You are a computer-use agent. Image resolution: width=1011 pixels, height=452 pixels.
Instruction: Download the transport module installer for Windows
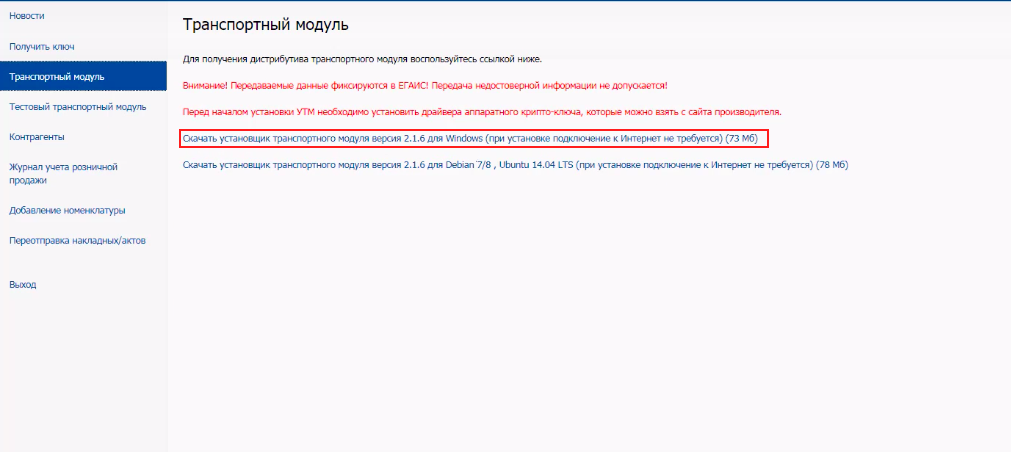(x=450, y=137)
